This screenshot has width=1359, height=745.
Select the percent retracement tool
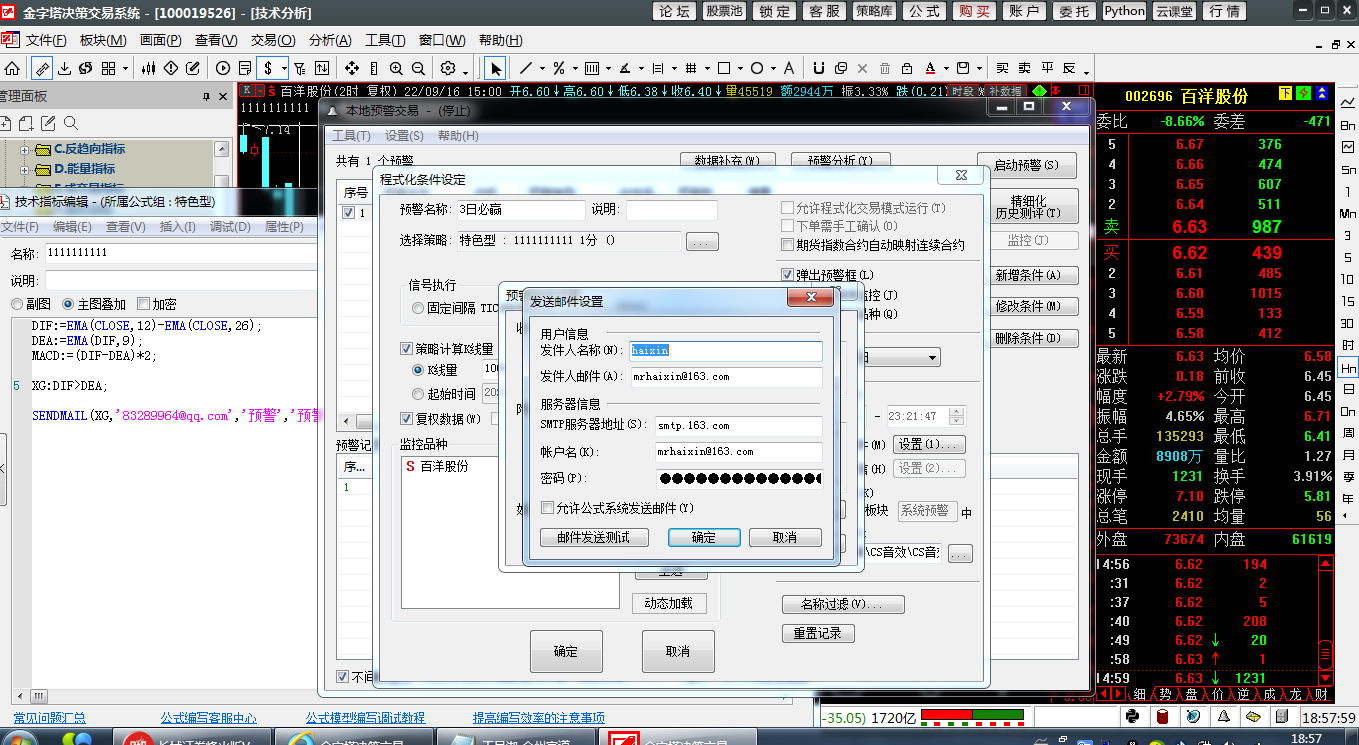(x=558, y=68)
